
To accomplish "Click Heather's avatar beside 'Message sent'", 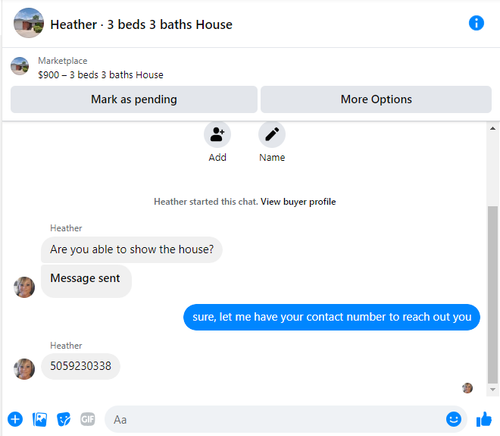I will 24,287.
